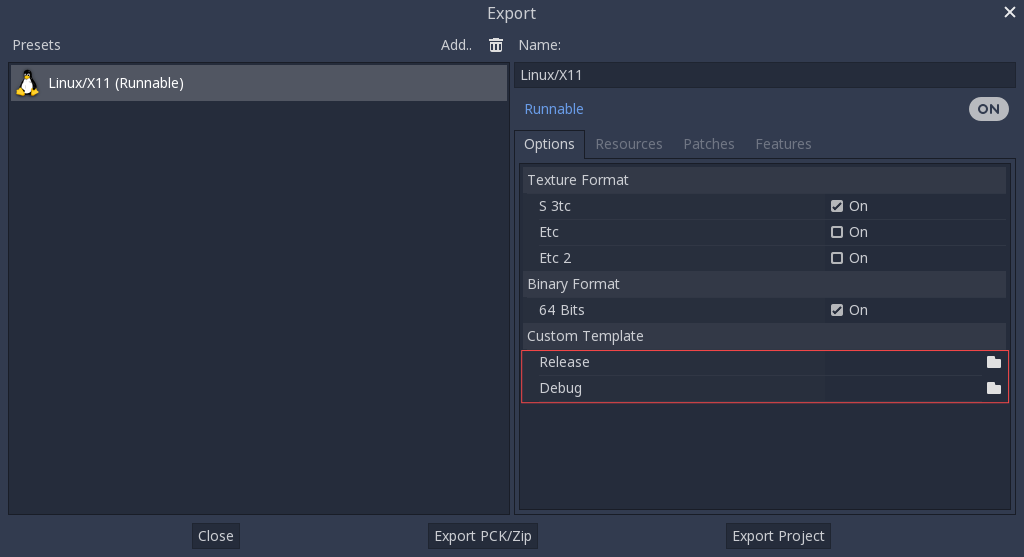Click the trash icon to delete preset
The height and width of the screenshot is (557, 1024).
click(496, 45)
